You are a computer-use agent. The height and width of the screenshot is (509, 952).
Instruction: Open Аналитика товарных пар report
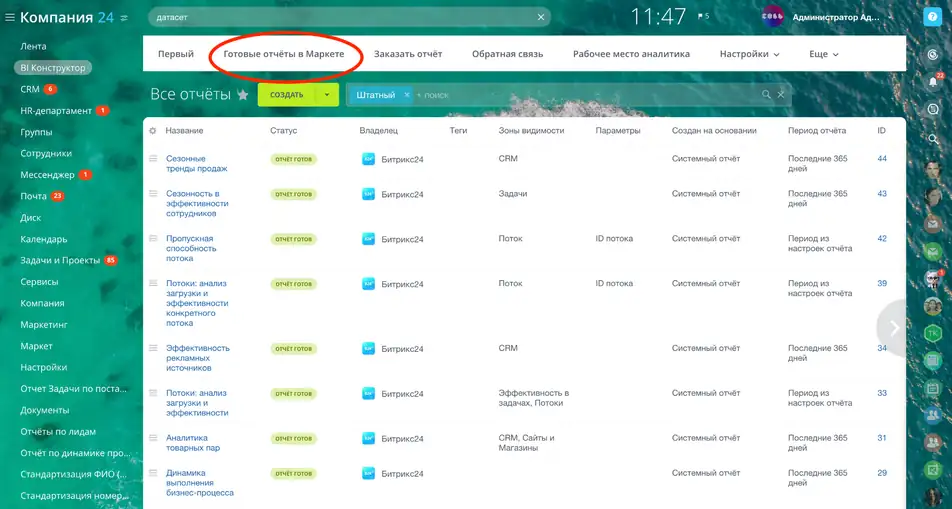tap(193, 443)
